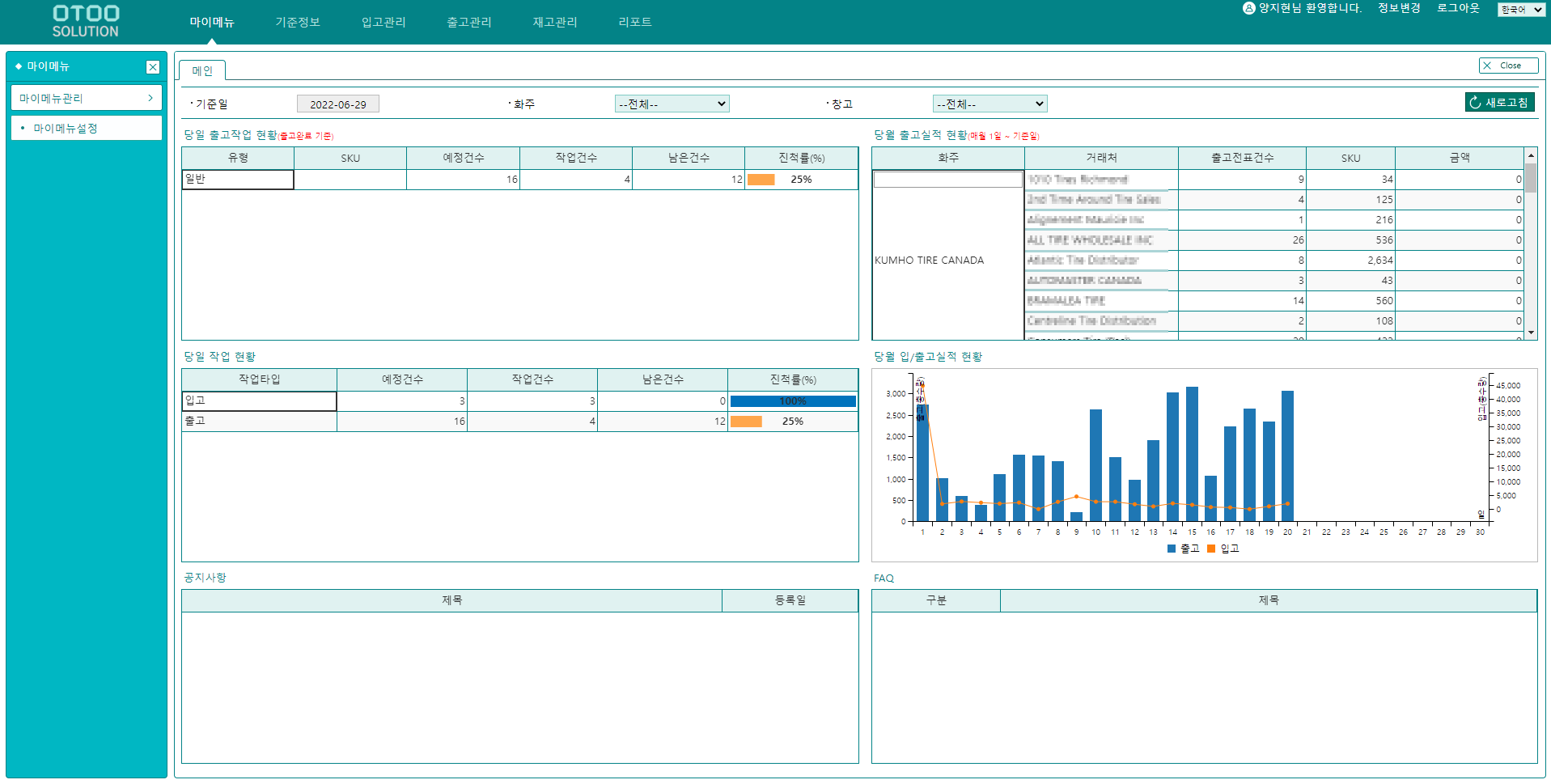Click the 새로고침 refresh button
The height and width of the screenshot is (784, 1551).
1499,102
